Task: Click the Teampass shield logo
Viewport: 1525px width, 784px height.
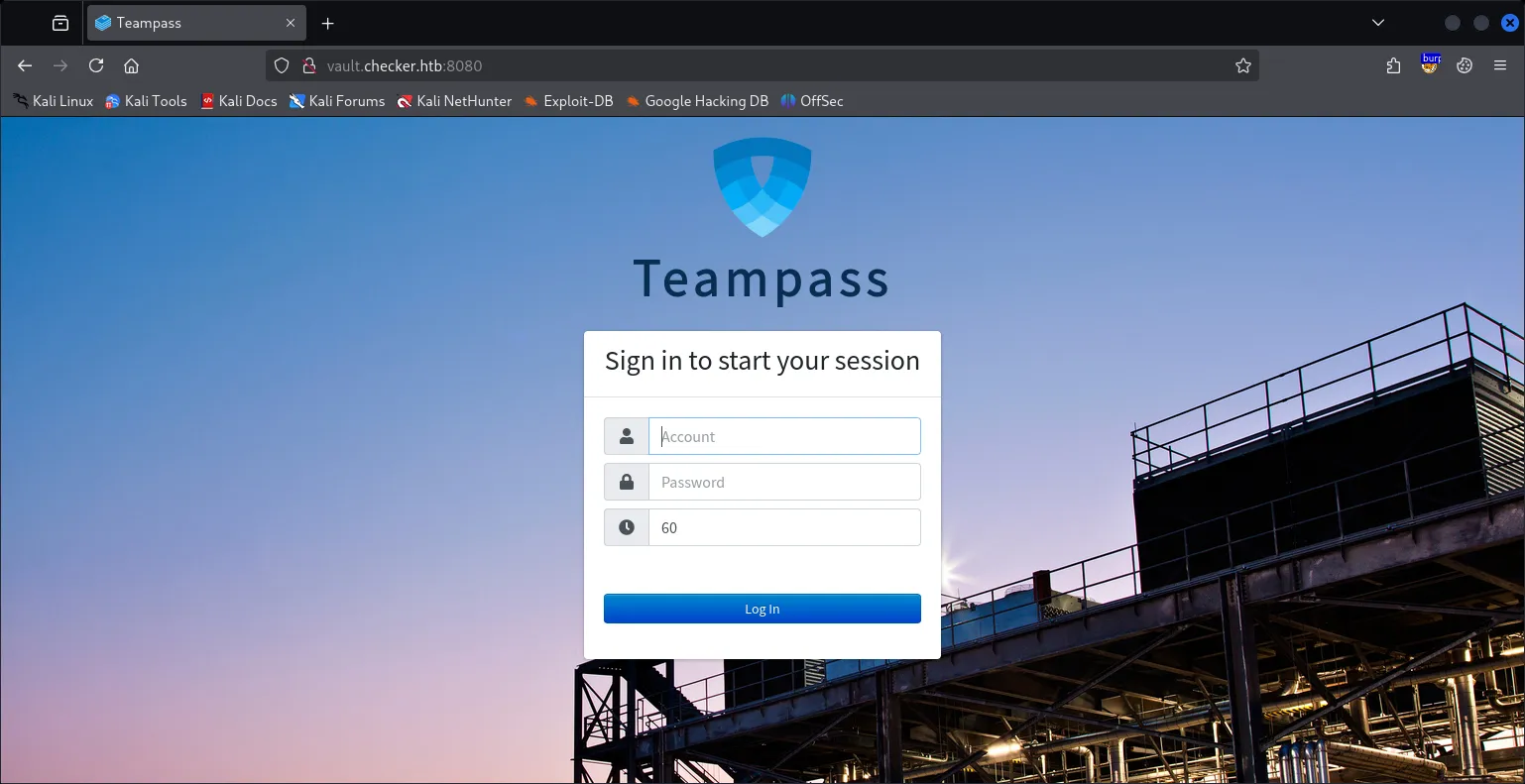Action: (x=762, y=187)
